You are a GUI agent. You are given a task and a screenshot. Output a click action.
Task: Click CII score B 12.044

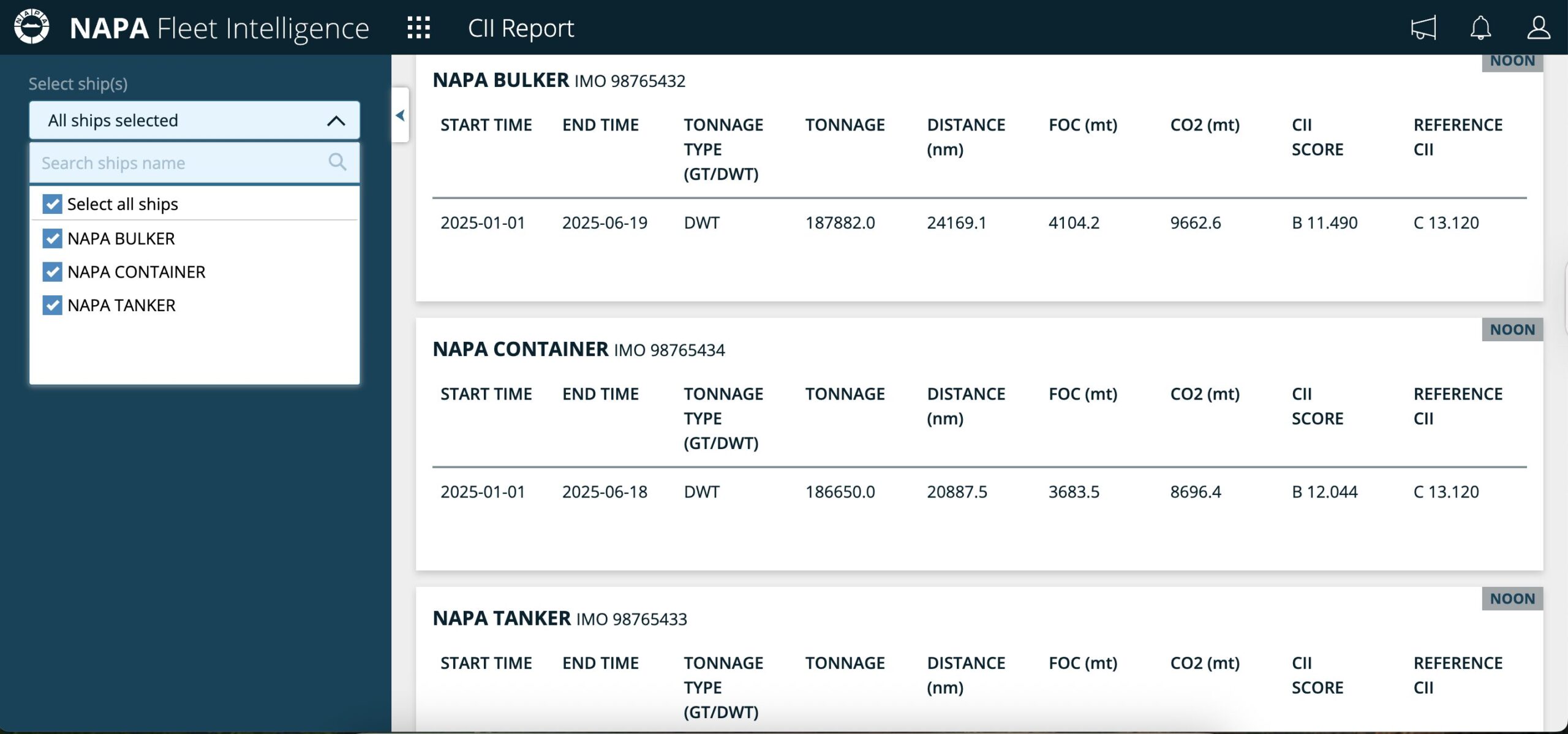tap(1325, 491)
